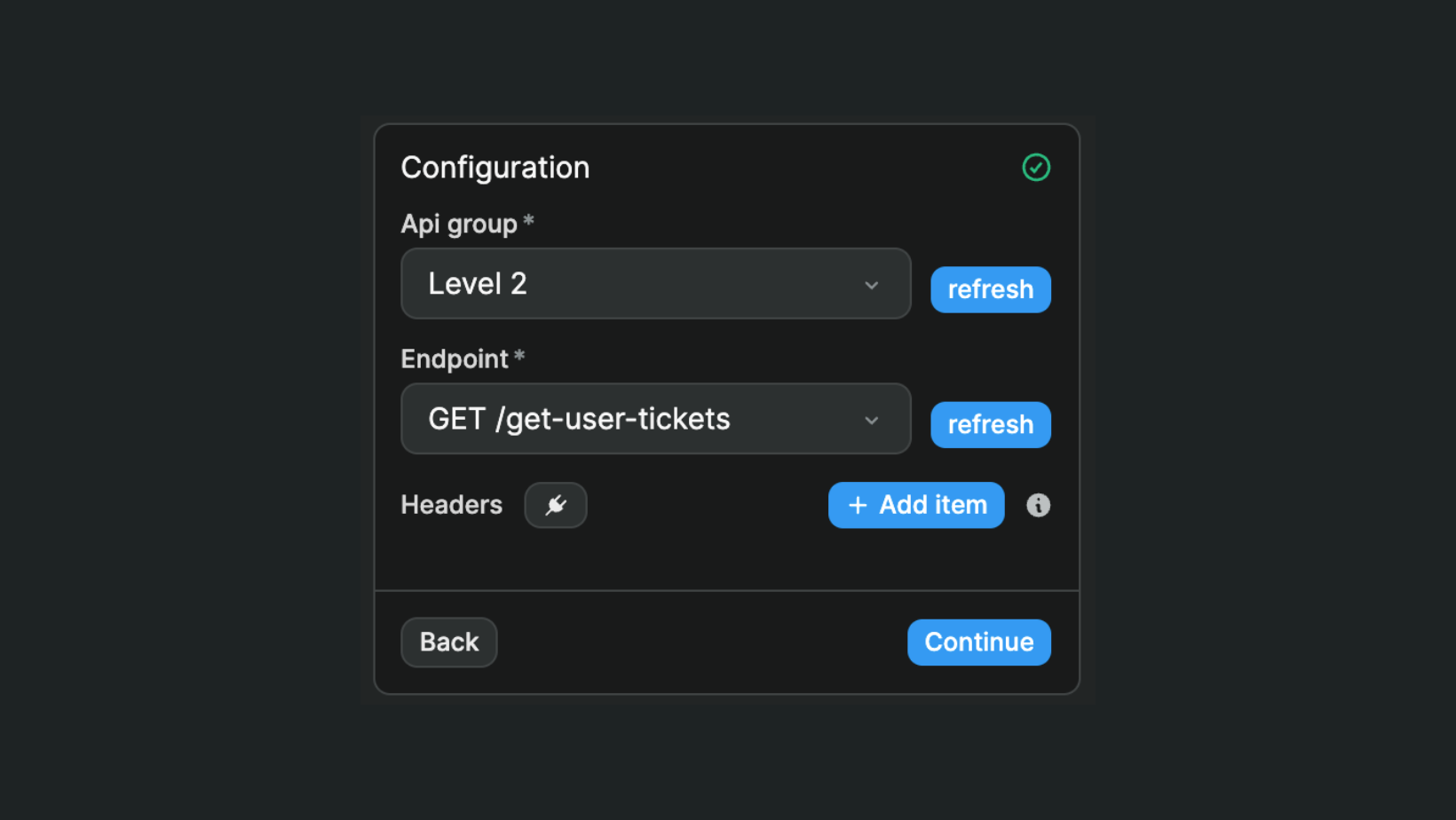This screenshot has width=1456, height=820.
Task: Click the info icon next to Add item
Action: click(1038, 505)
